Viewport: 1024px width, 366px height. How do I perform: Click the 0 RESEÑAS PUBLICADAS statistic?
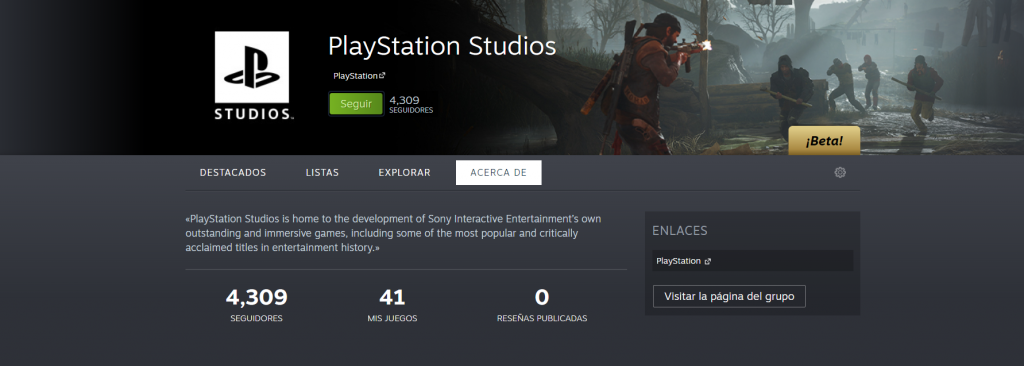(542, 305)
